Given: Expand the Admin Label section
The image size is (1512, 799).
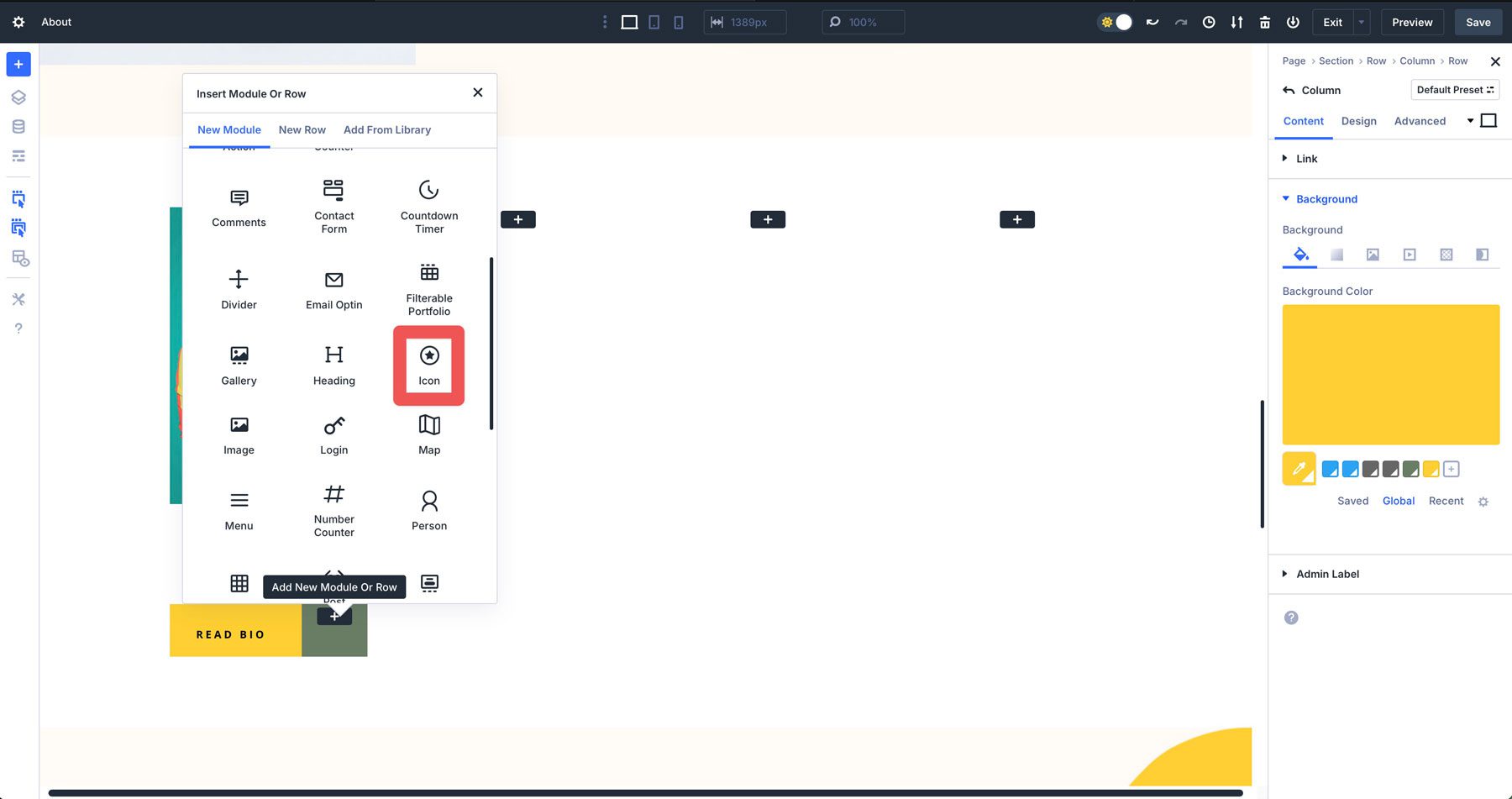Looking at the screenshot, I should [1326, 574].
